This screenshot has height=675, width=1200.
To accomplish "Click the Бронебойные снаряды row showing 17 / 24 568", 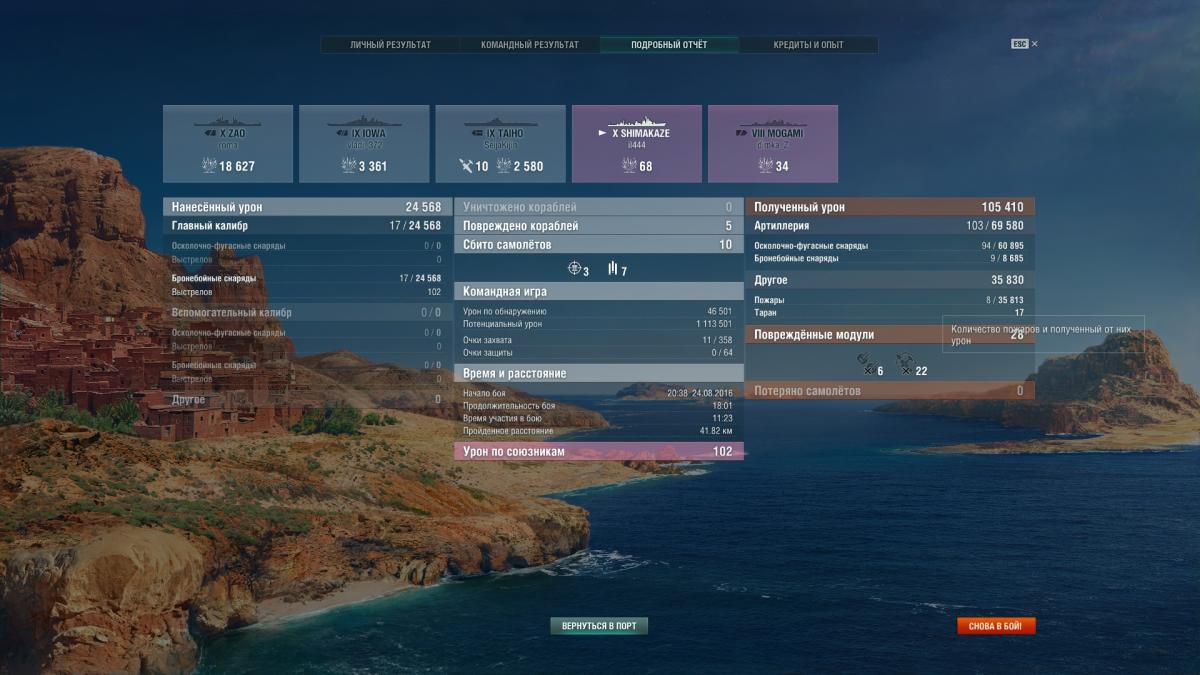I will pyautogui.click(x=307, y=278).
